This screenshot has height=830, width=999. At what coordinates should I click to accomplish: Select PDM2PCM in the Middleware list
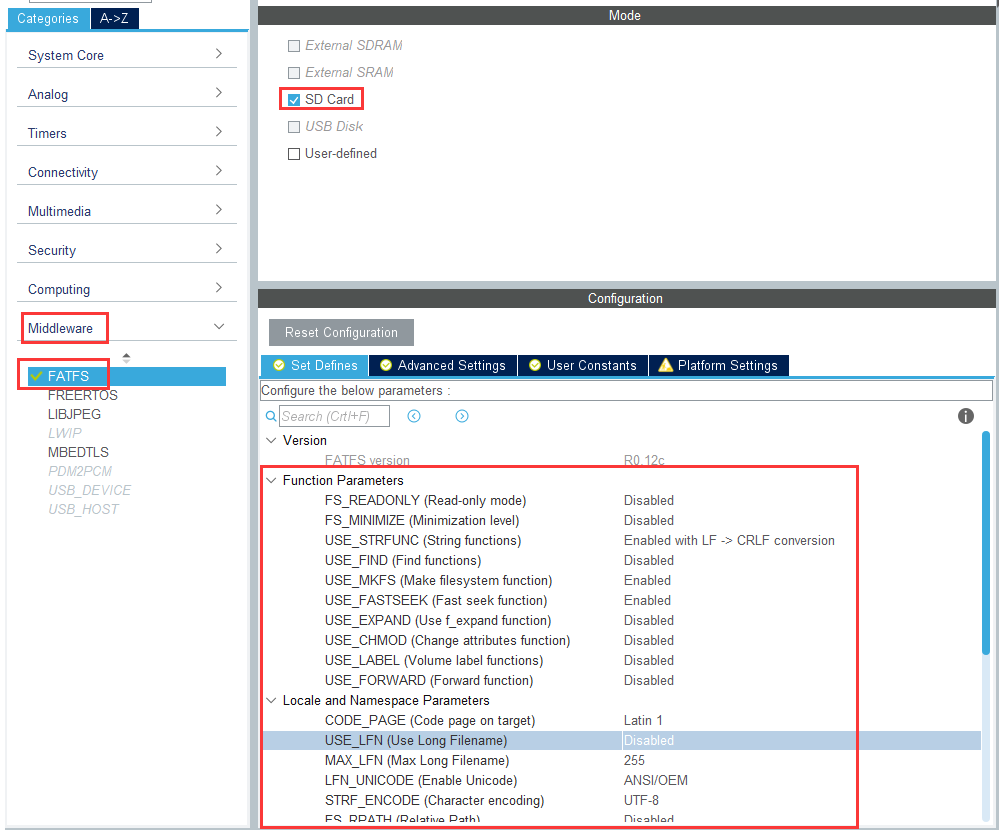(80, 471)
